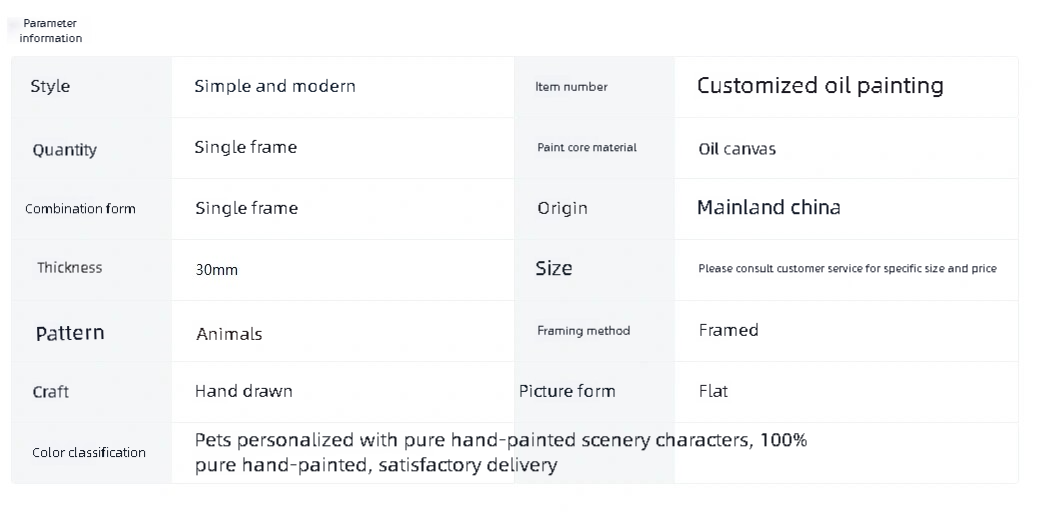Click the Item number label

click(x=571, y=87)
